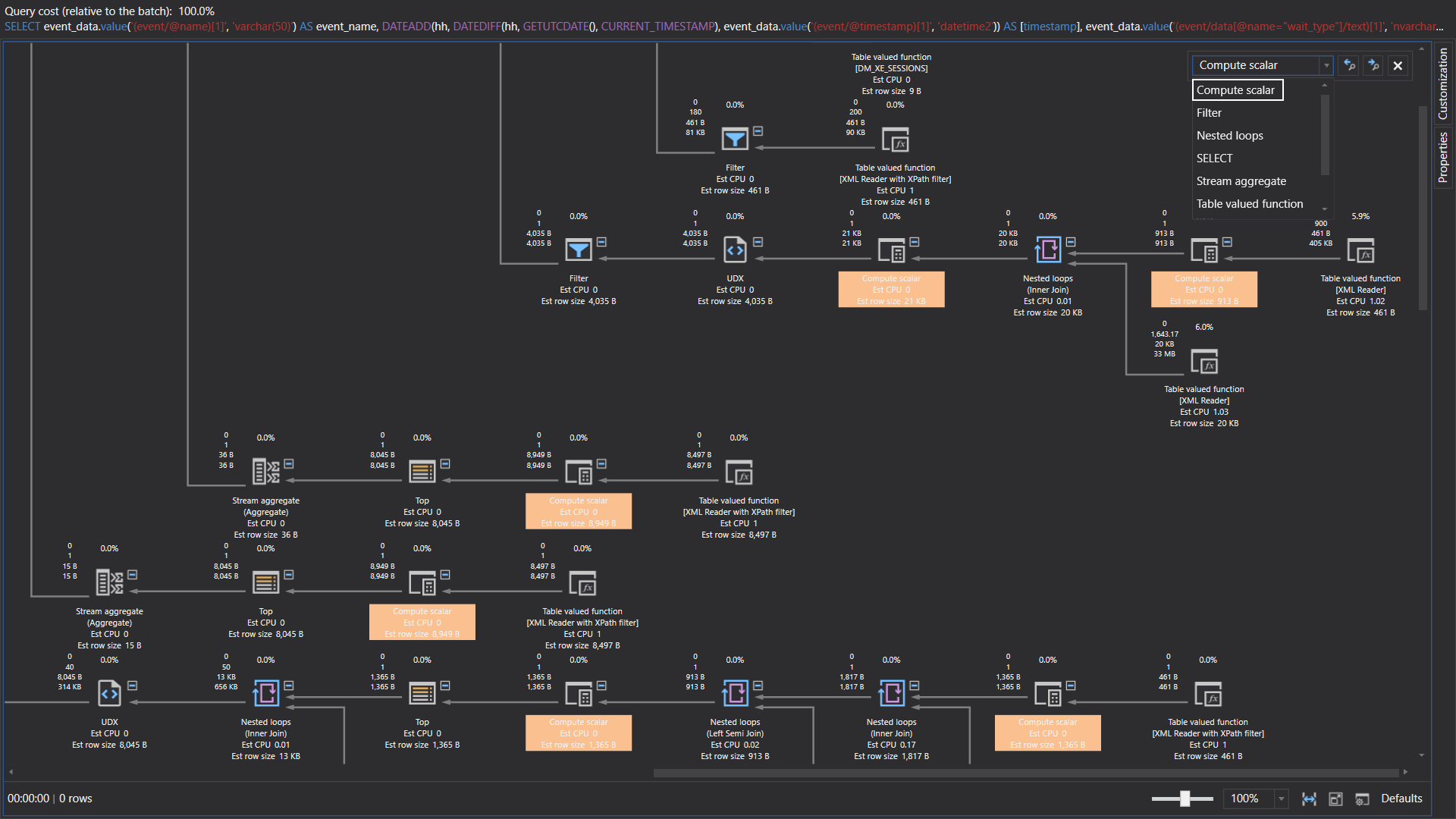The height and width of the screenshot is (819, 1456).
Task: Click the highlighted Compute scalar label with 21 KB
Action: [891, 290]
